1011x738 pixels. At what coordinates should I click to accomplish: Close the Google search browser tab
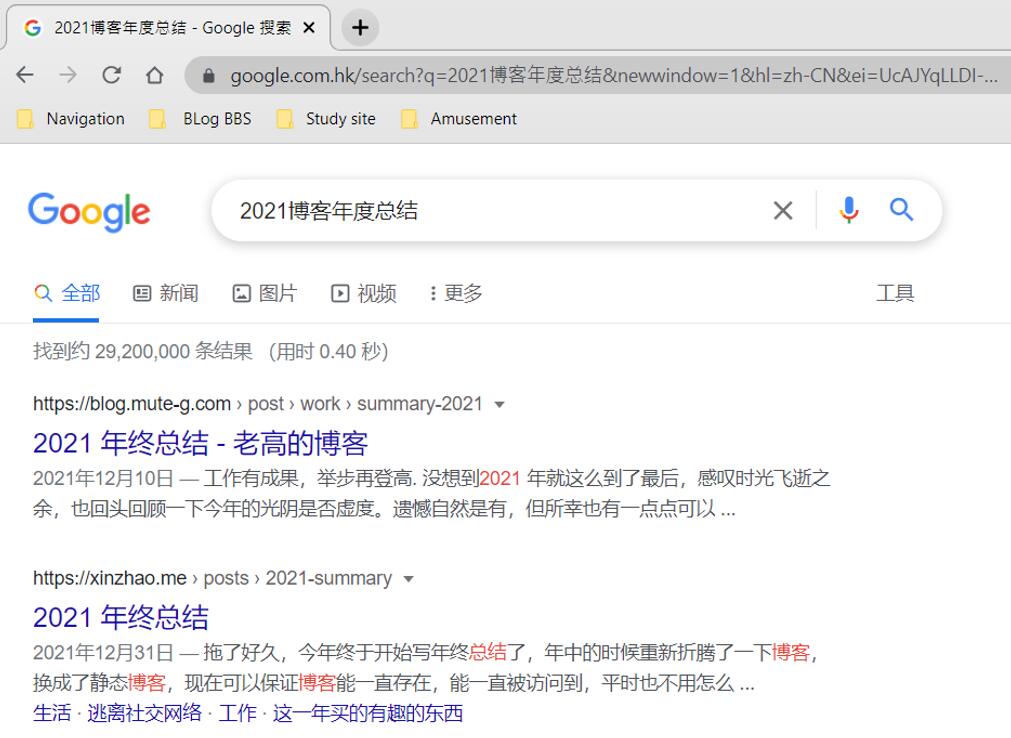(x=309, y=28)
